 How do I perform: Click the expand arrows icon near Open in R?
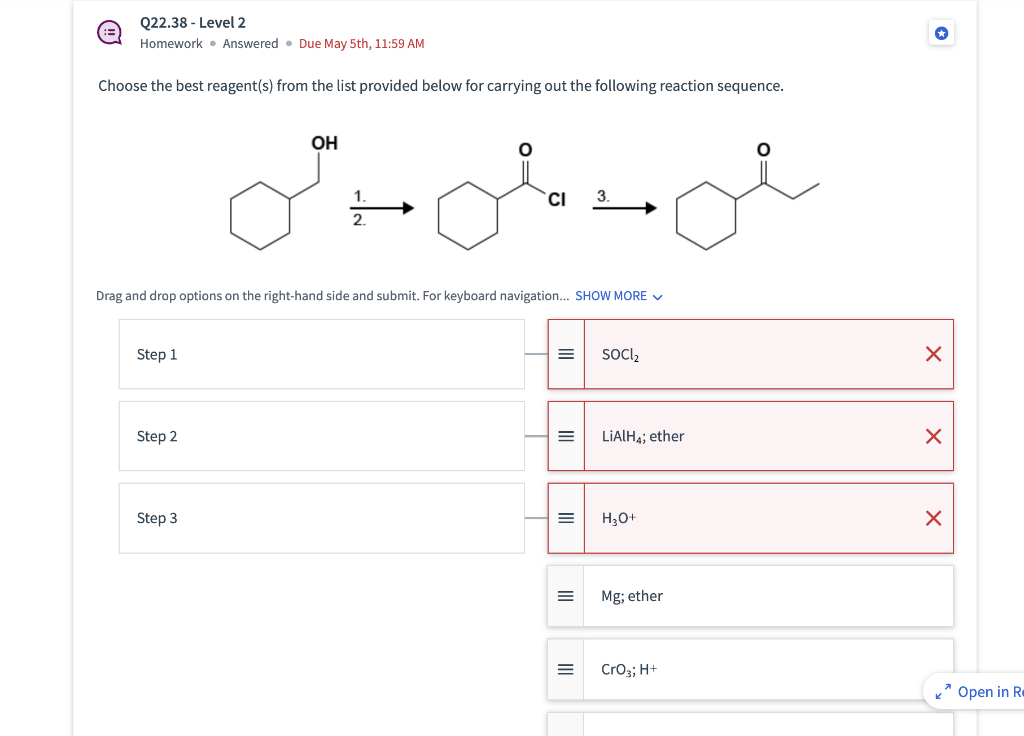coord(941,691)
